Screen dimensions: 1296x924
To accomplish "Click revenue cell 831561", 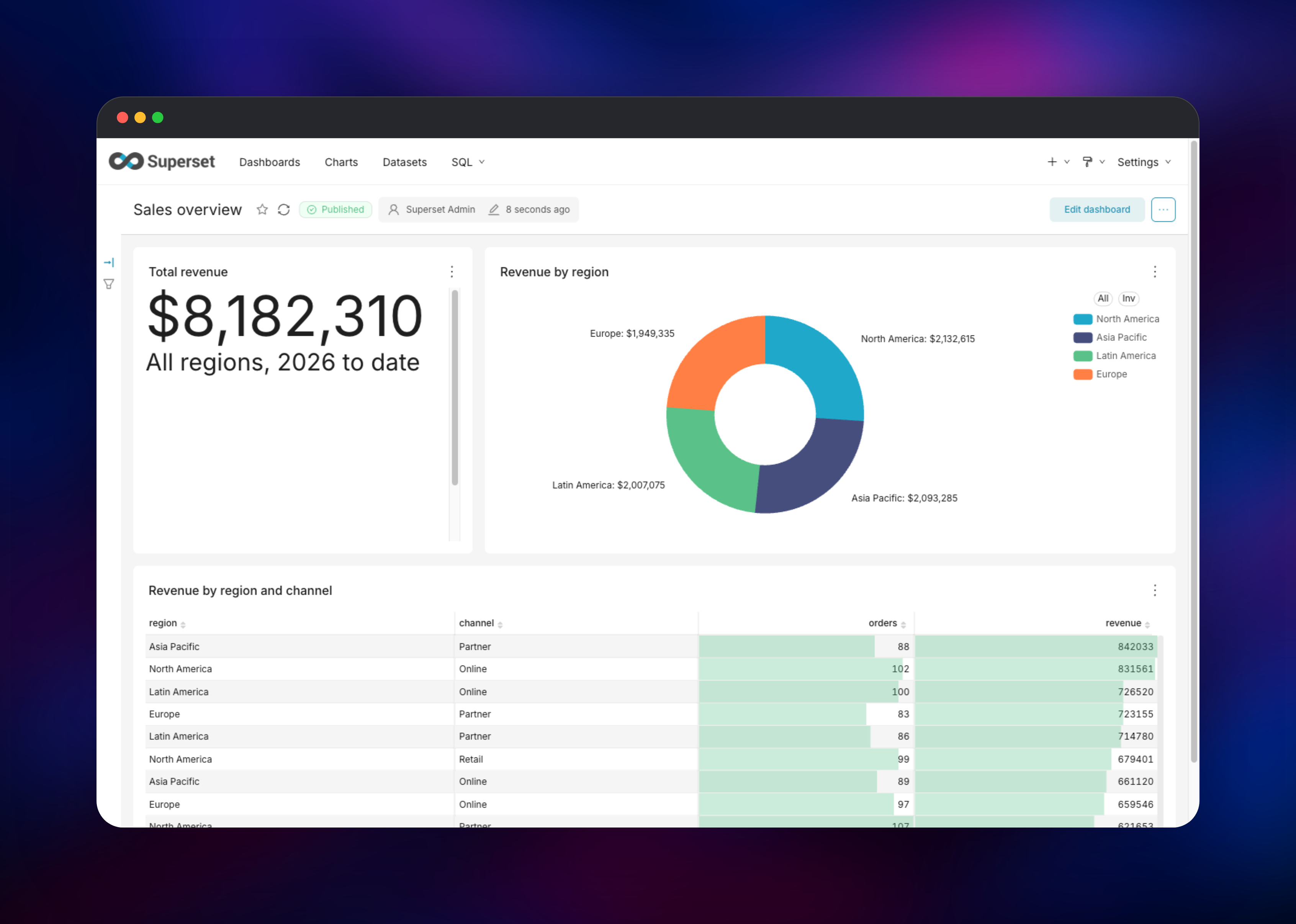I will pos(1036,669).
